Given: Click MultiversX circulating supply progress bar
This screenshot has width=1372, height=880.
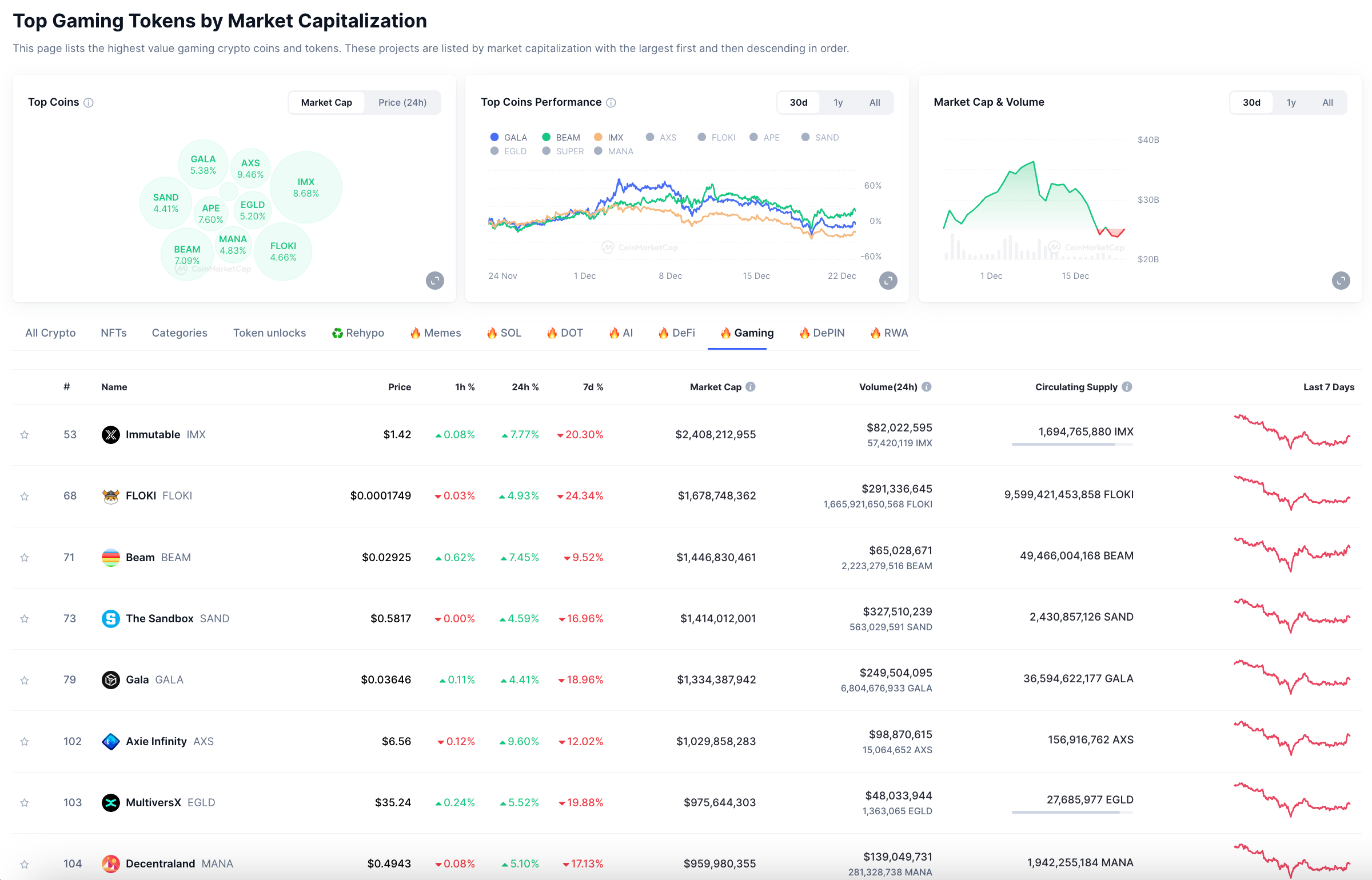Looking at the screenshot, I should pos(1072,813).
